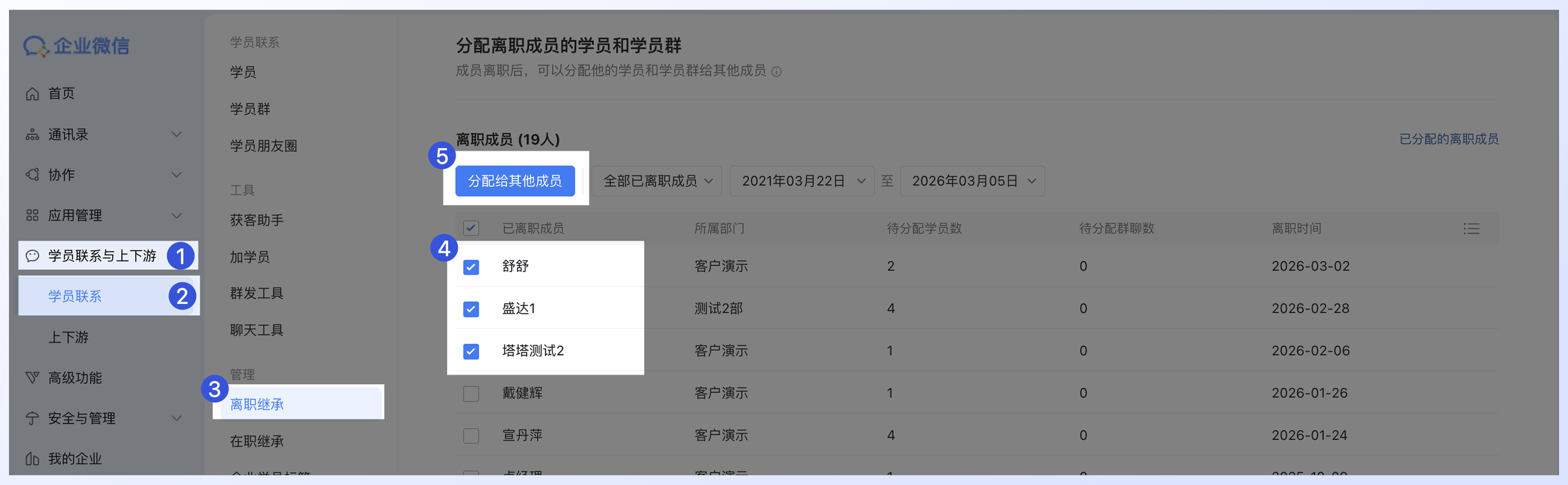This screenshot has height=485, width=1568.
Task: Toggle the select-all checkbox in table header
Action: tap(470, 228)
